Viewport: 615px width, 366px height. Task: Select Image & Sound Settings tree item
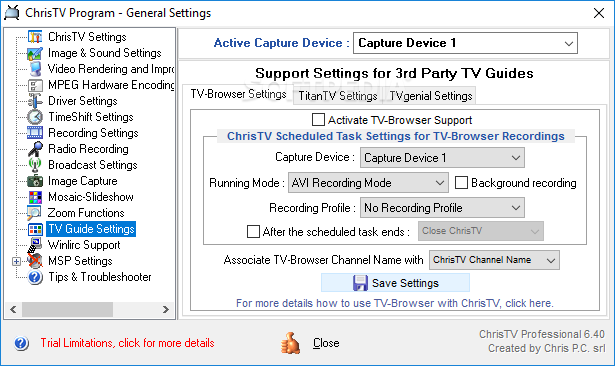click(104, 53)
